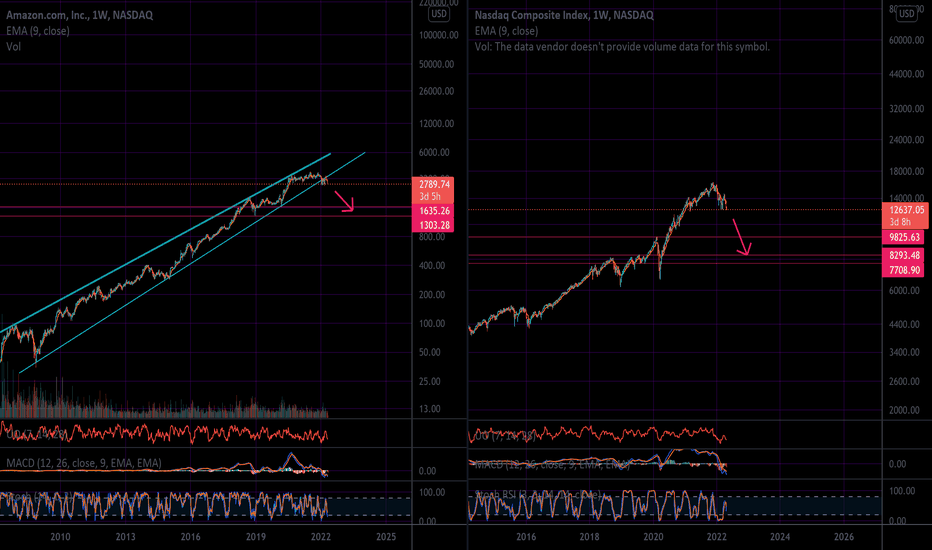This screenshot has height=550, width=932.
Task: Click the 800.00 tick on Amazon price axis
Action: coord(432,237)
